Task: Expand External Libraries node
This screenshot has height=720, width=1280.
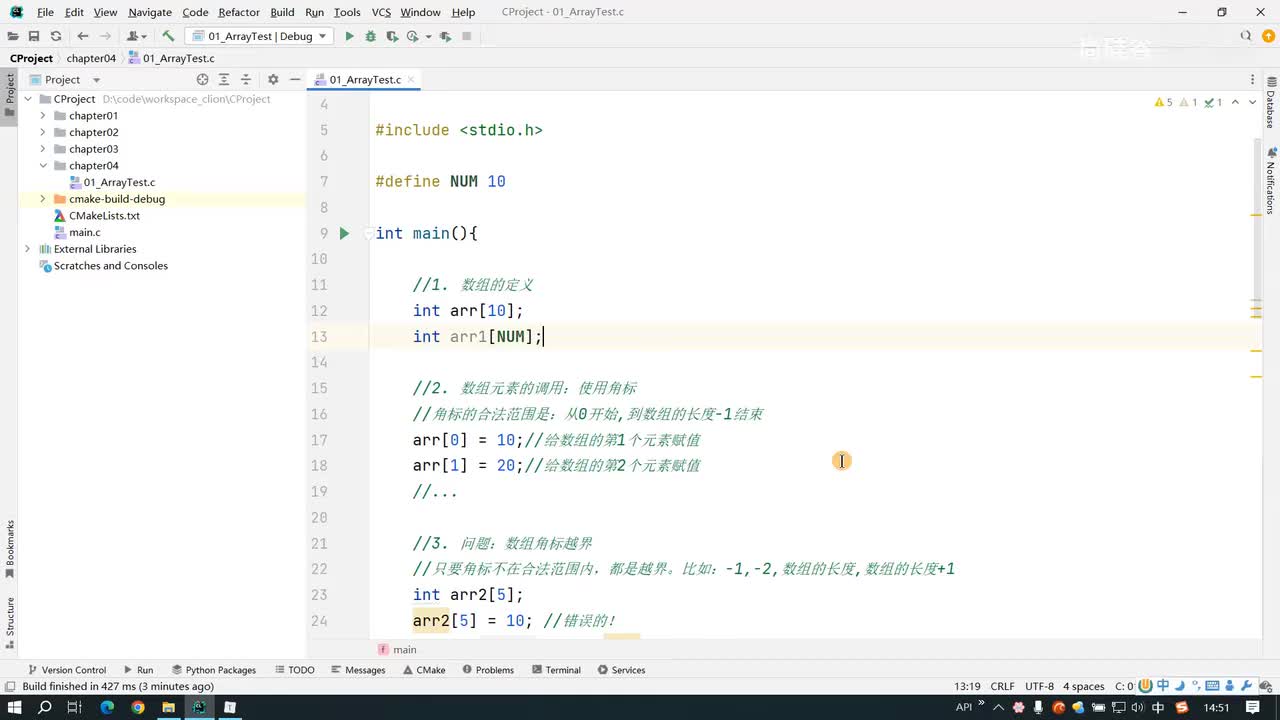Action: pyautogui.click(x=28, y=249)
